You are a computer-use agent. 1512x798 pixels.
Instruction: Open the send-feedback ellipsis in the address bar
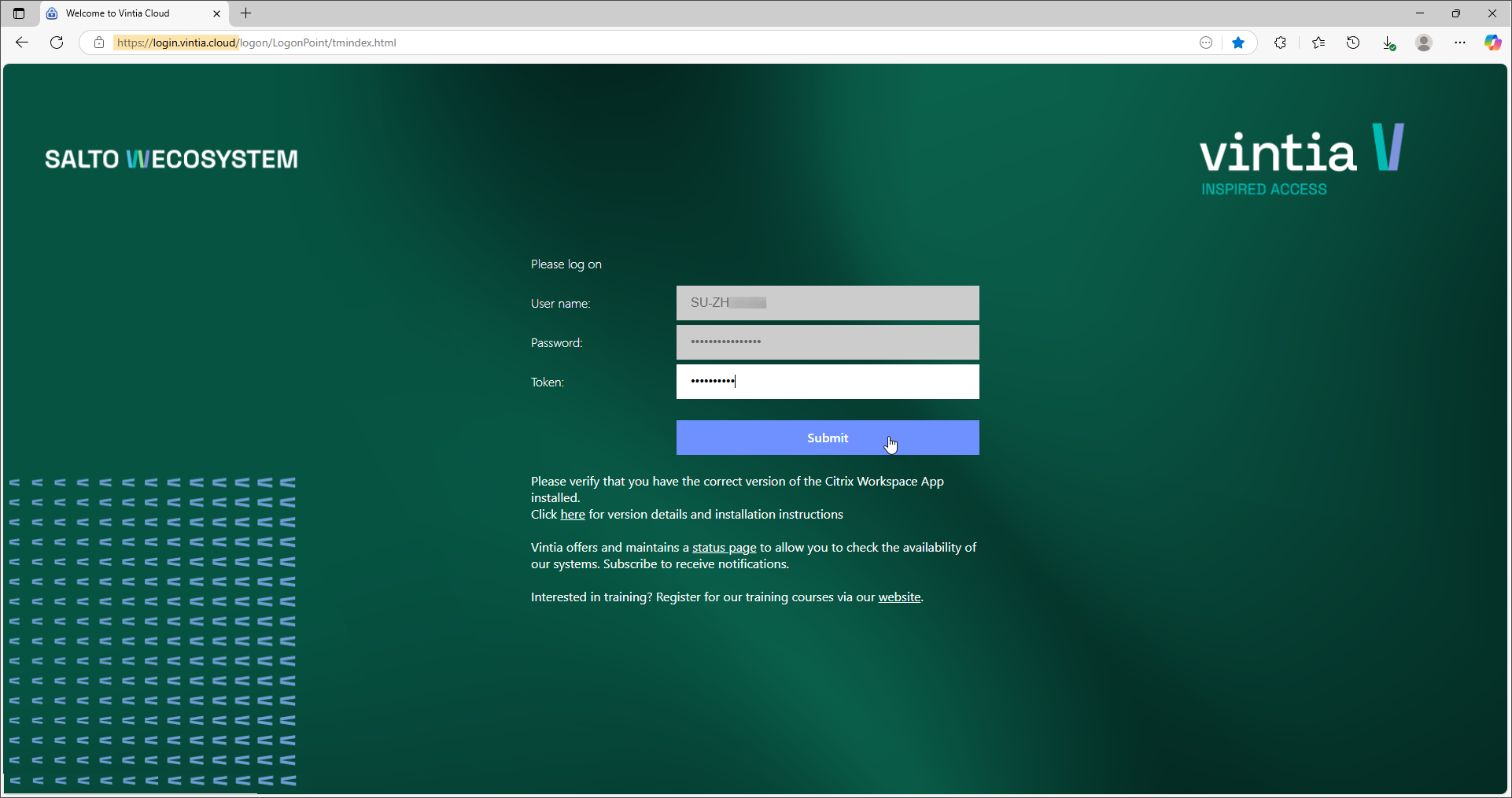tap(1207, 42)
